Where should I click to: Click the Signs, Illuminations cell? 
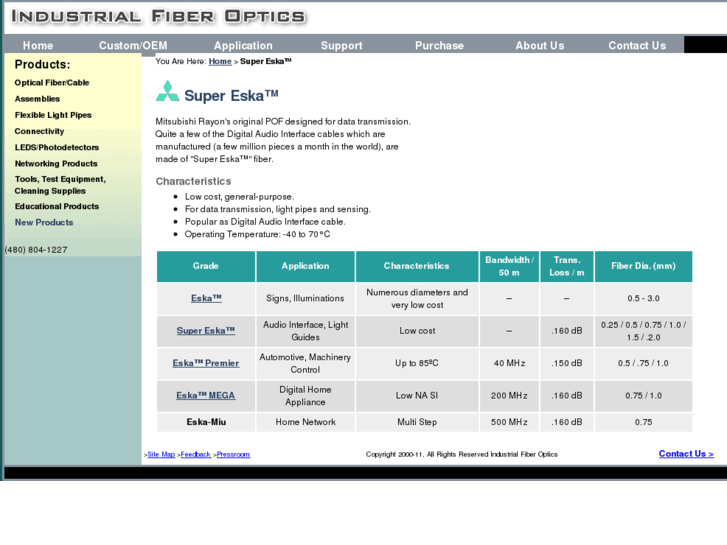[305, 298]
